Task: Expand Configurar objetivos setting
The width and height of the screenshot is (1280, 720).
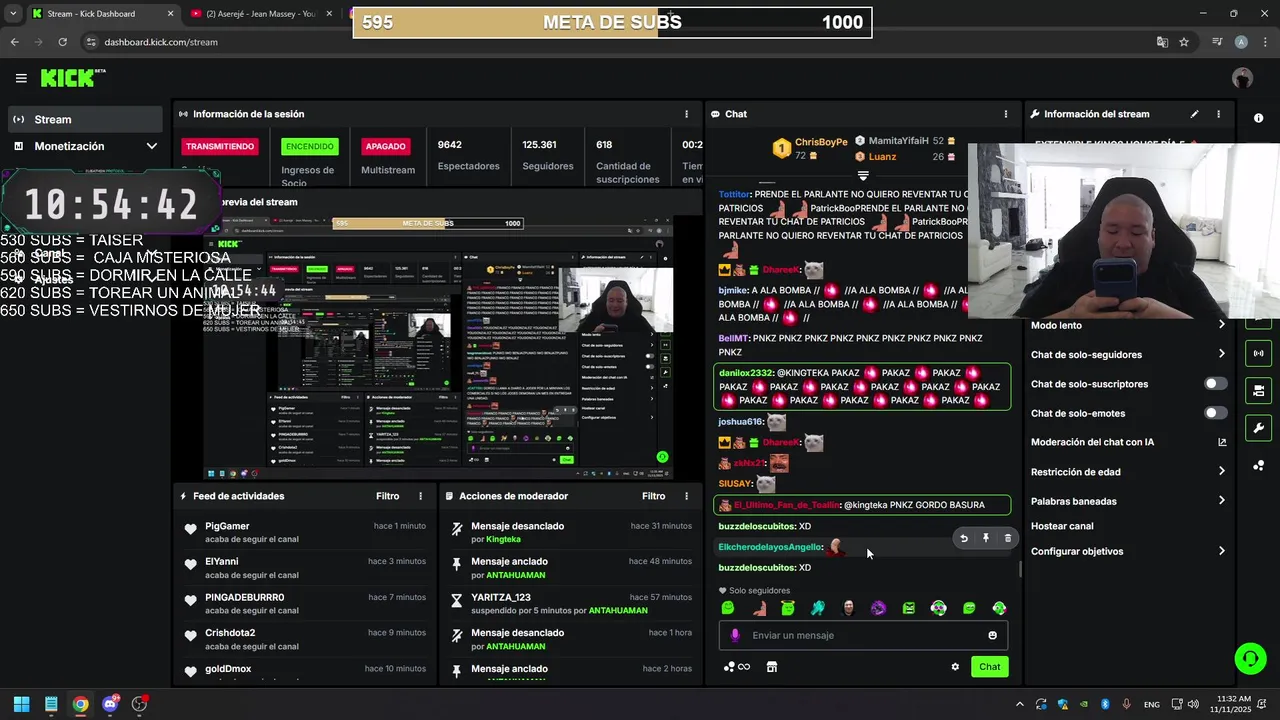Action: click(x=1222, y=551)
